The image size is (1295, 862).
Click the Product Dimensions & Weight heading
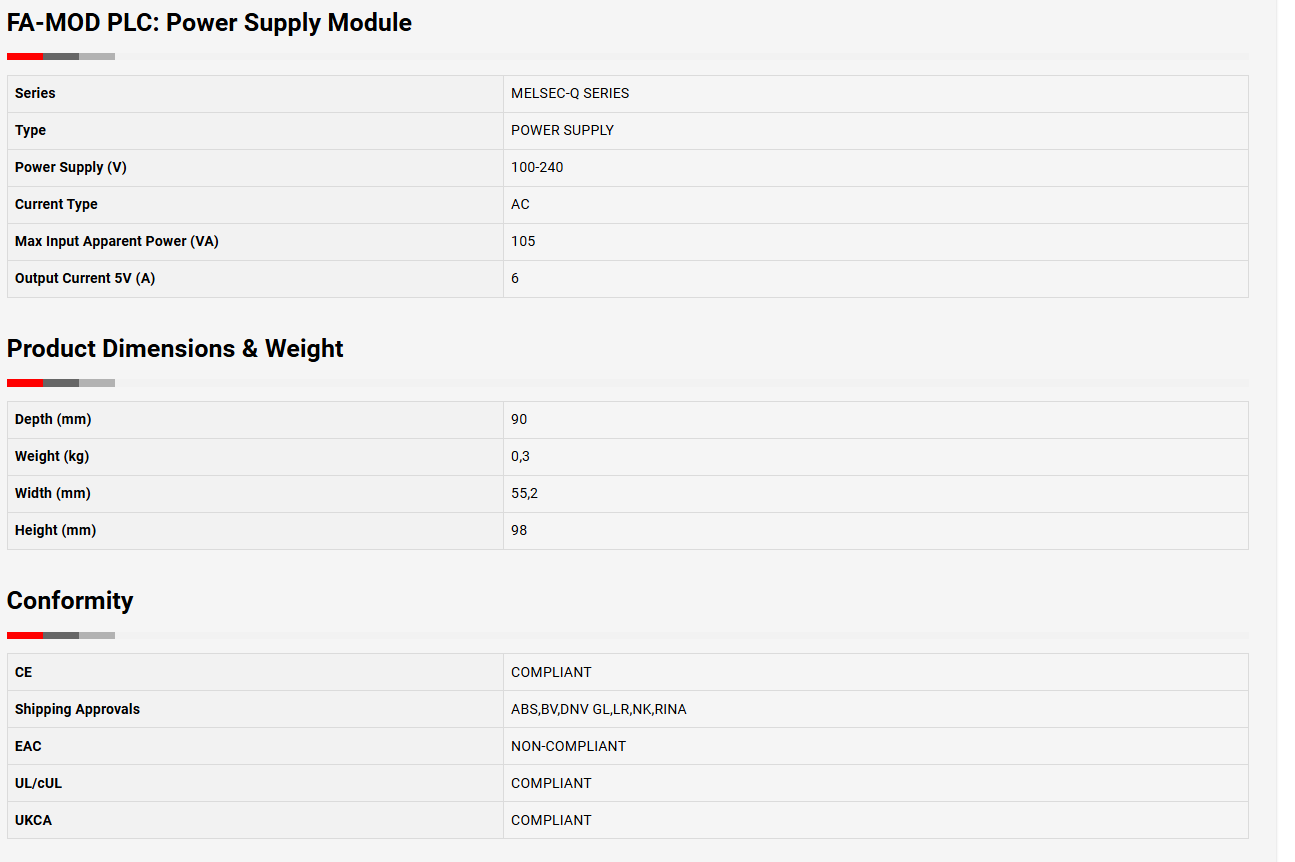175,349
